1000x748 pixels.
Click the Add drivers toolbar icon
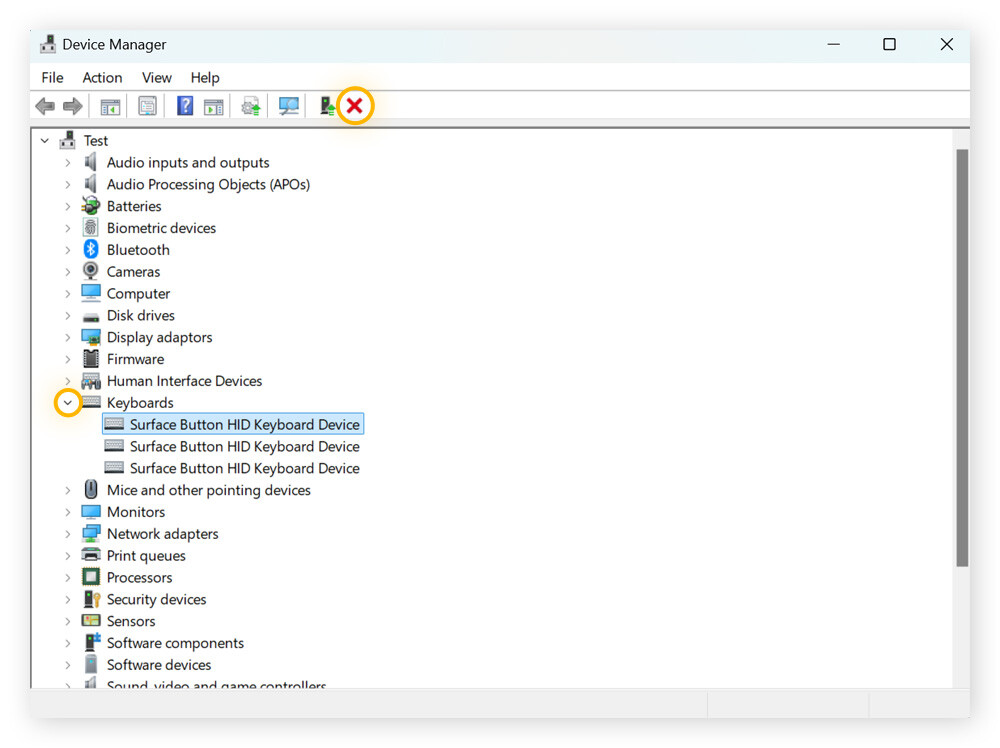[x=326, y=106]
